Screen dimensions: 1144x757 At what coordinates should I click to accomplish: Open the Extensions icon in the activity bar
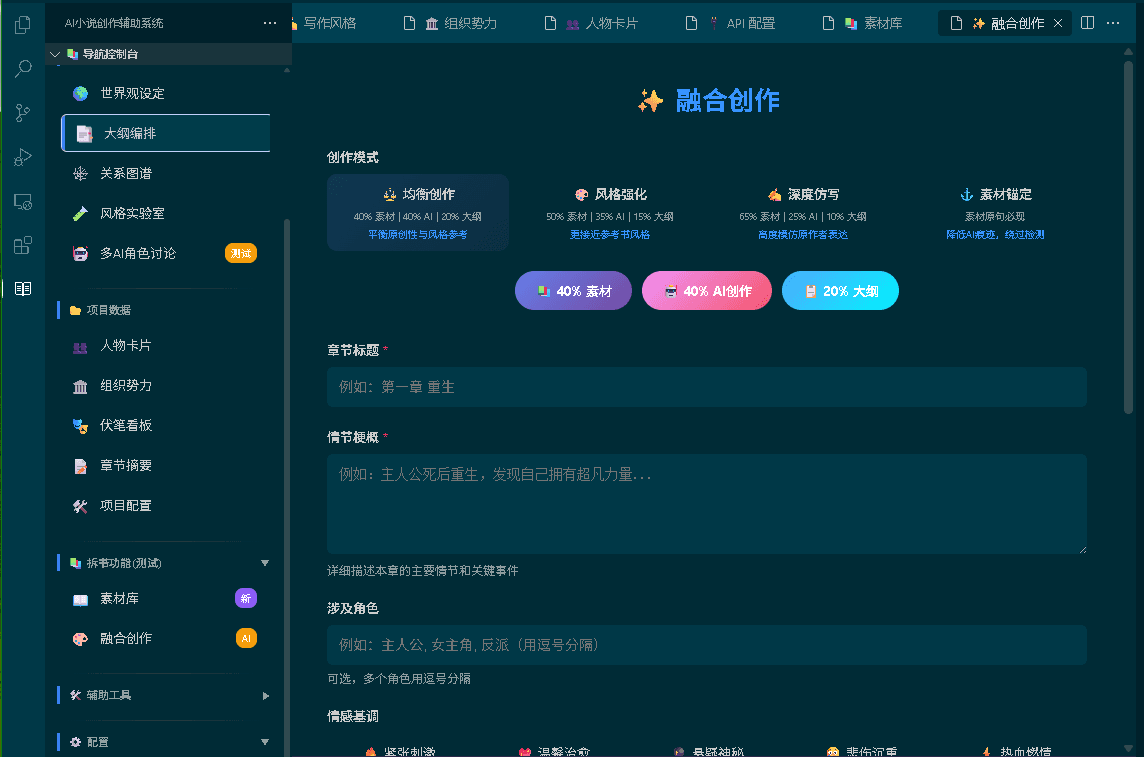coord(22,245)
